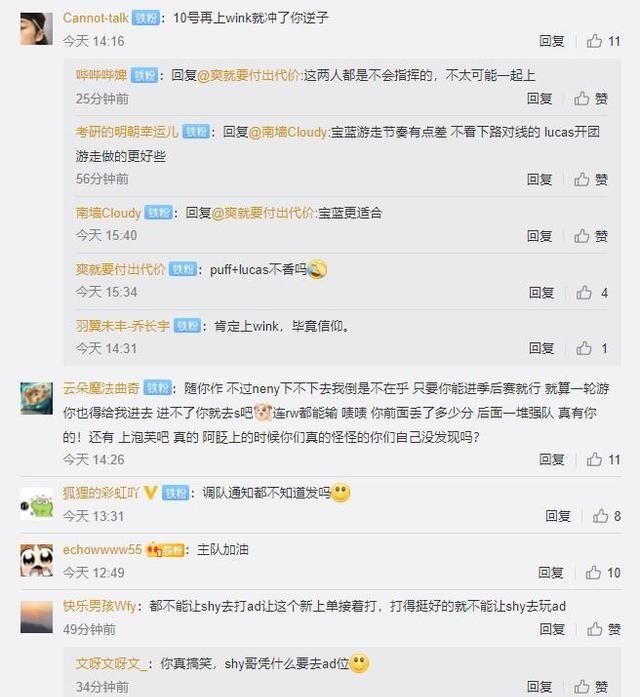Reply to Cannot-talk's comment
The image size is (640, 697).
[x=552, y=41]
